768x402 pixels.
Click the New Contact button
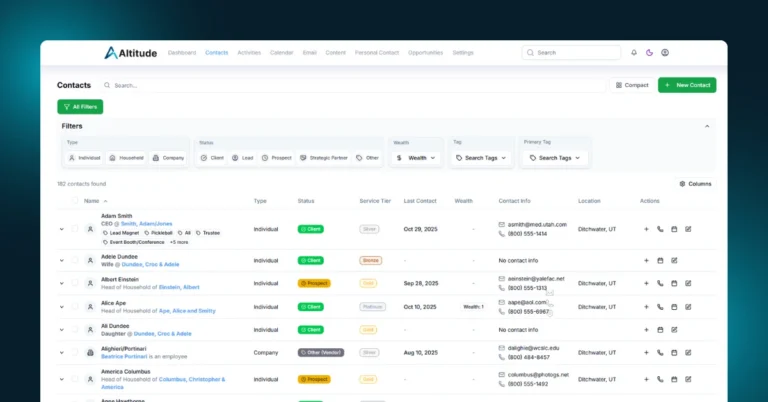pyautogui.click(x=686, y=85)
